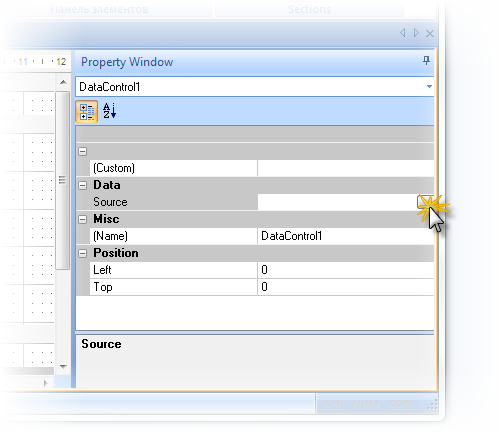Close the document tab with X
This screenshot has height=435, width=501.
pos(430,33)
